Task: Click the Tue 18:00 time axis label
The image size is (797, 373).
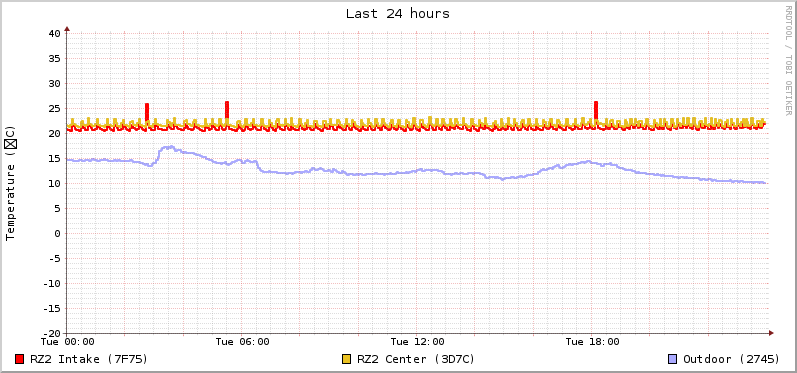Action: pos(593,342)
